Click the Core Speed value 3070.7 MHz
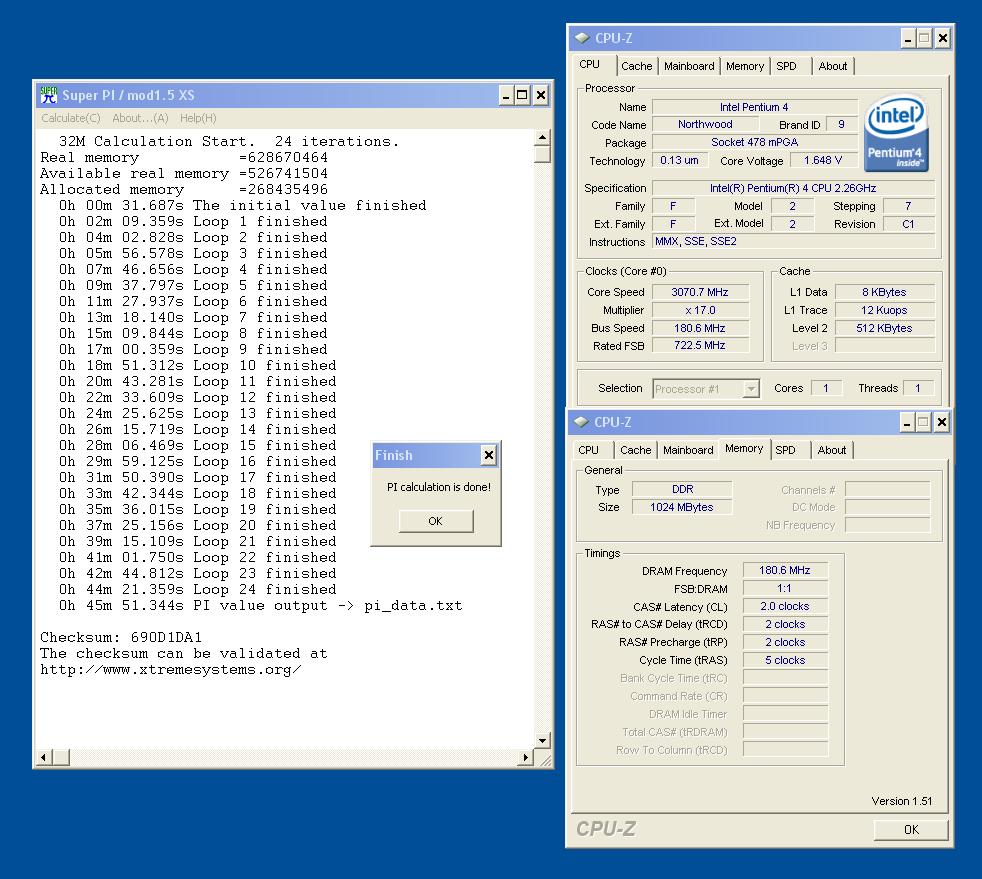 (x=700, y=292)
